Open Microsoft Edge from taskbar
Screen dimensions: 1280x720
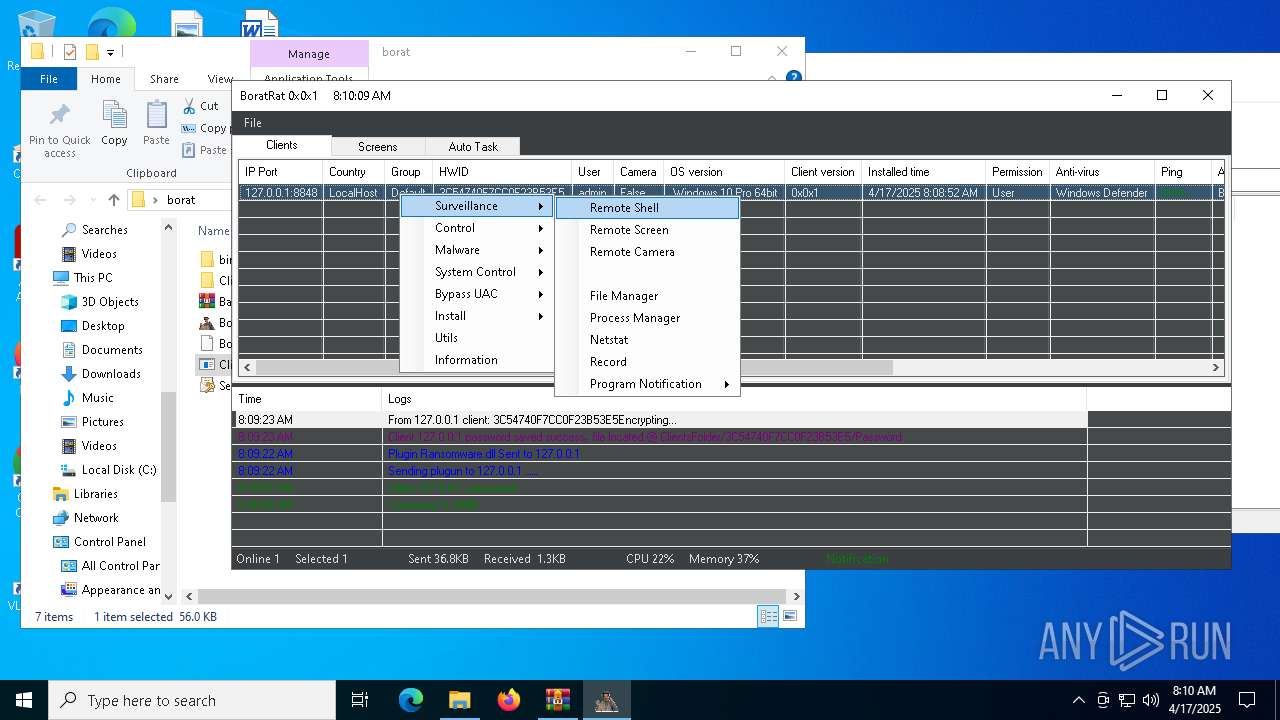tap(411, 700)
